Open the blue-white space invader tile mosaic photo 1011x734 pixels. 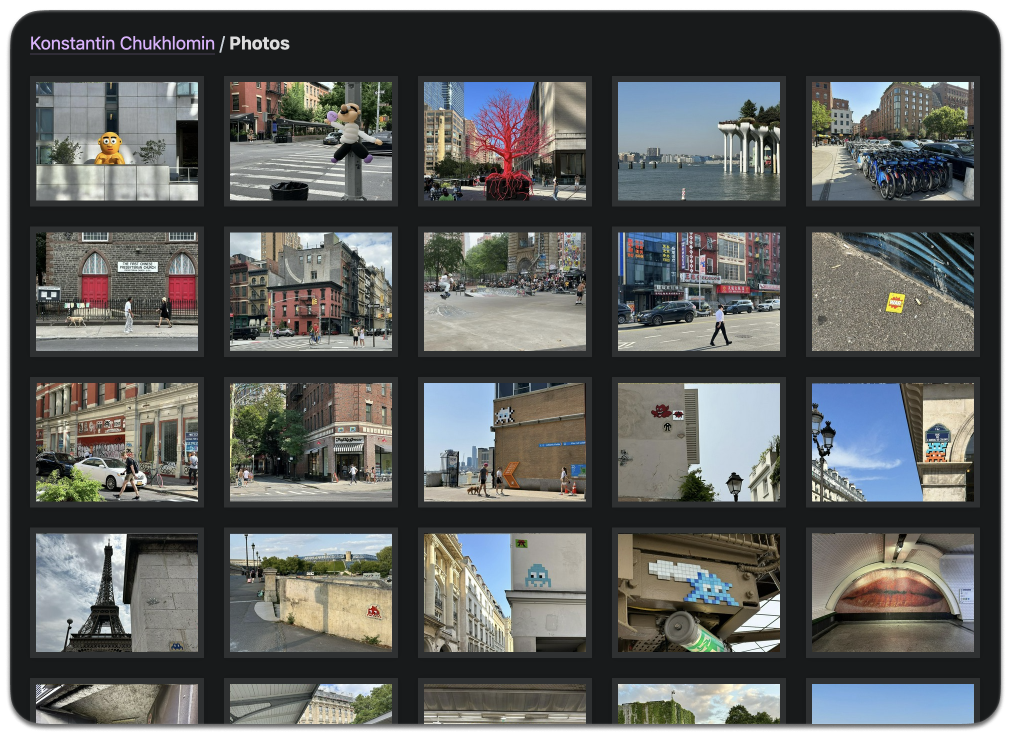point(699,593)
